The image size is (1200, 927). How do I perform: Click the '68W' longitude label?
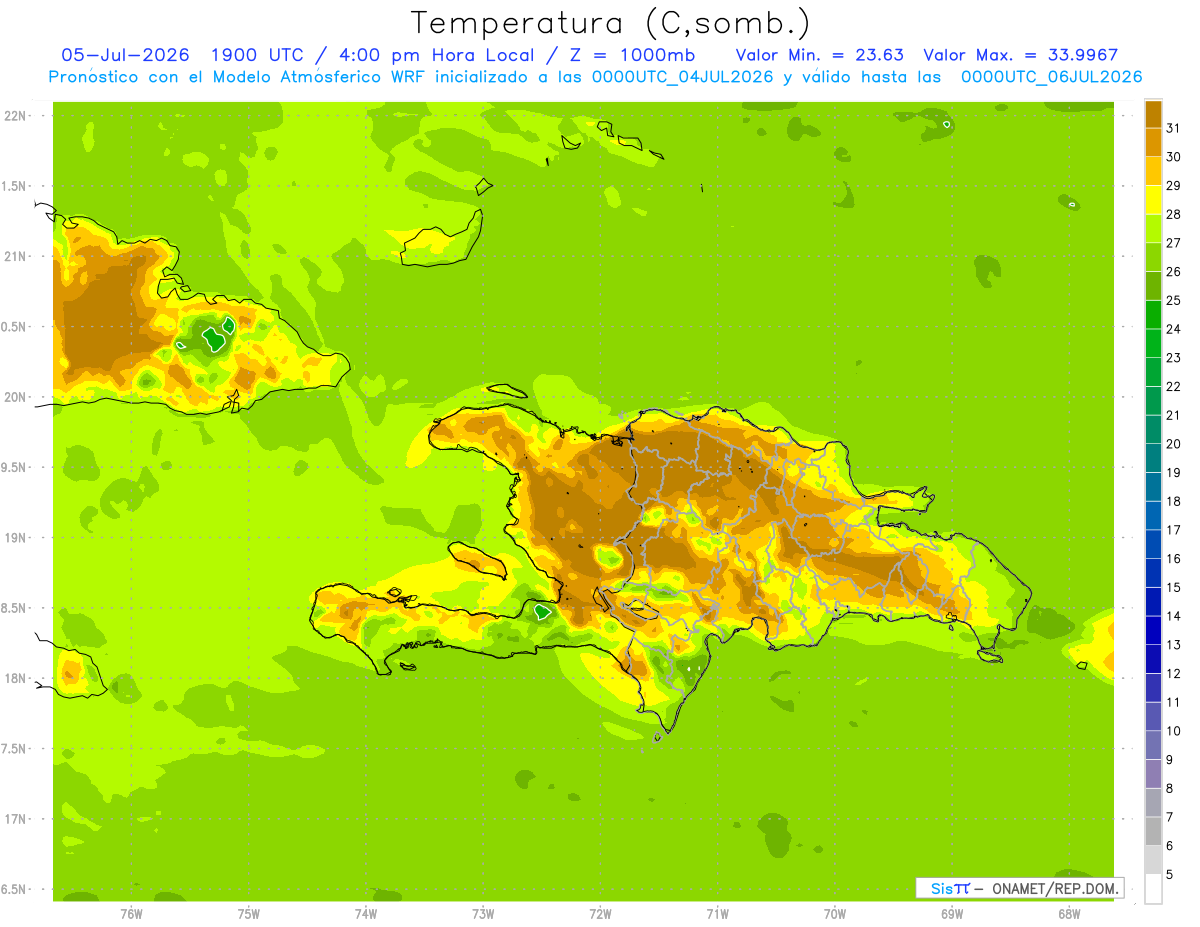coord(1069,914)
